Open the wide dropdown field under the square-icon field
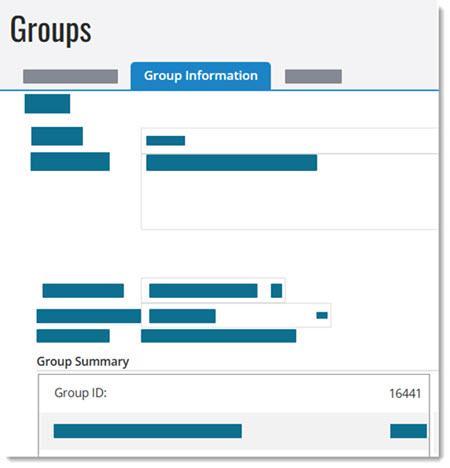Screen dimensions: 450x468 (236, 315)
